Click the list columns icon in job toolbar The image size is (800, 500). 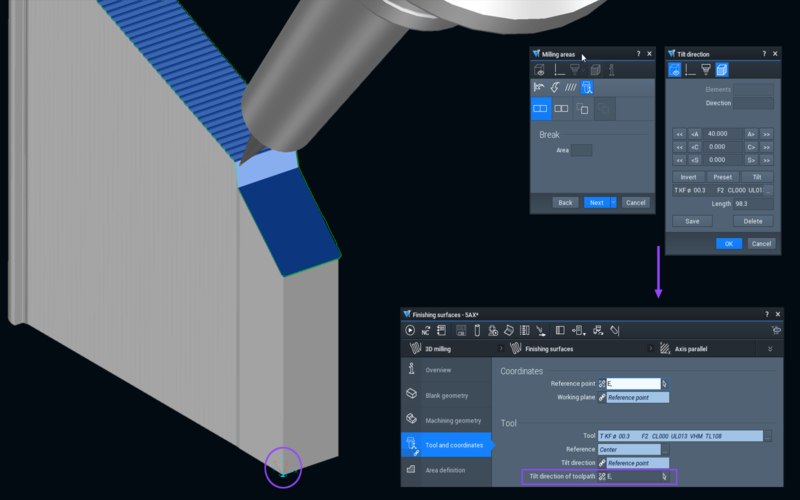click(x=524, y=331)
